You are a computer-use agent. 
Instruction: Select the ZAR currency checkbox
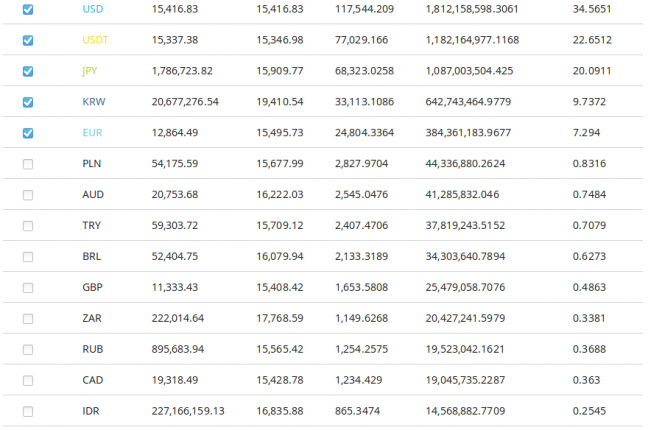pyautogui.click(x=28, y=319)
